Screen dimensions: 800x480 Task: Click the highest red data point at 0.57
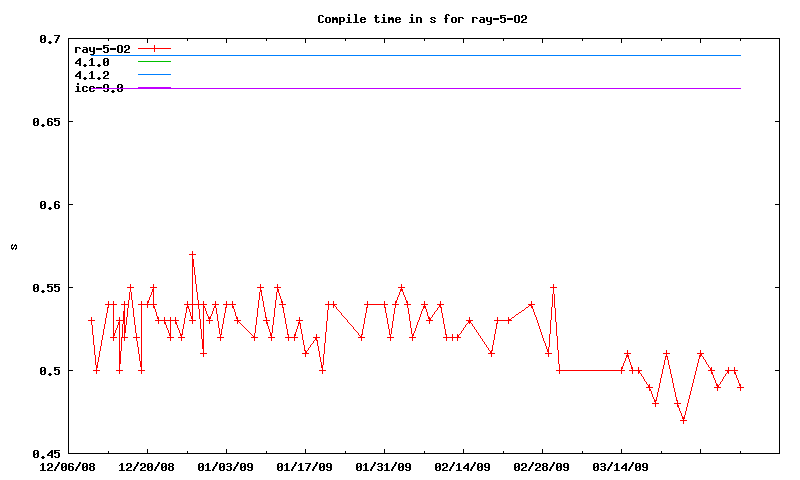[192, 254]
